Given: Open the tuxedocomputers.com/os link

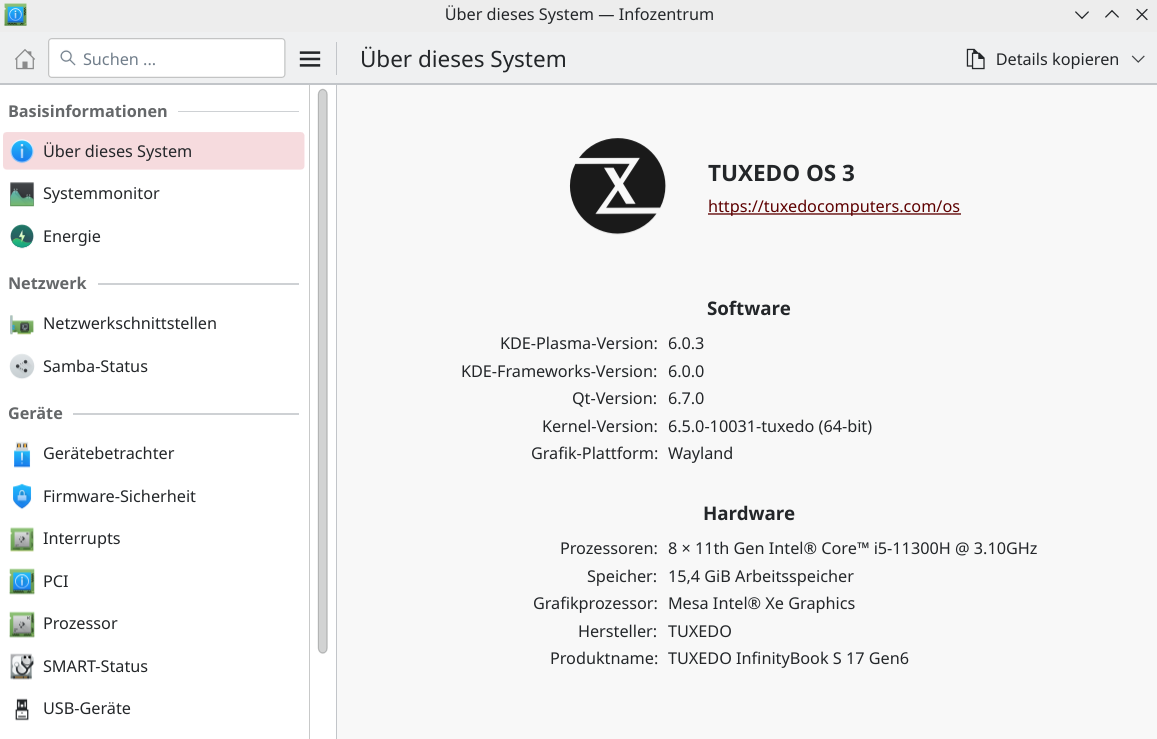Looking at the screenshot, I should click(834, 207).
